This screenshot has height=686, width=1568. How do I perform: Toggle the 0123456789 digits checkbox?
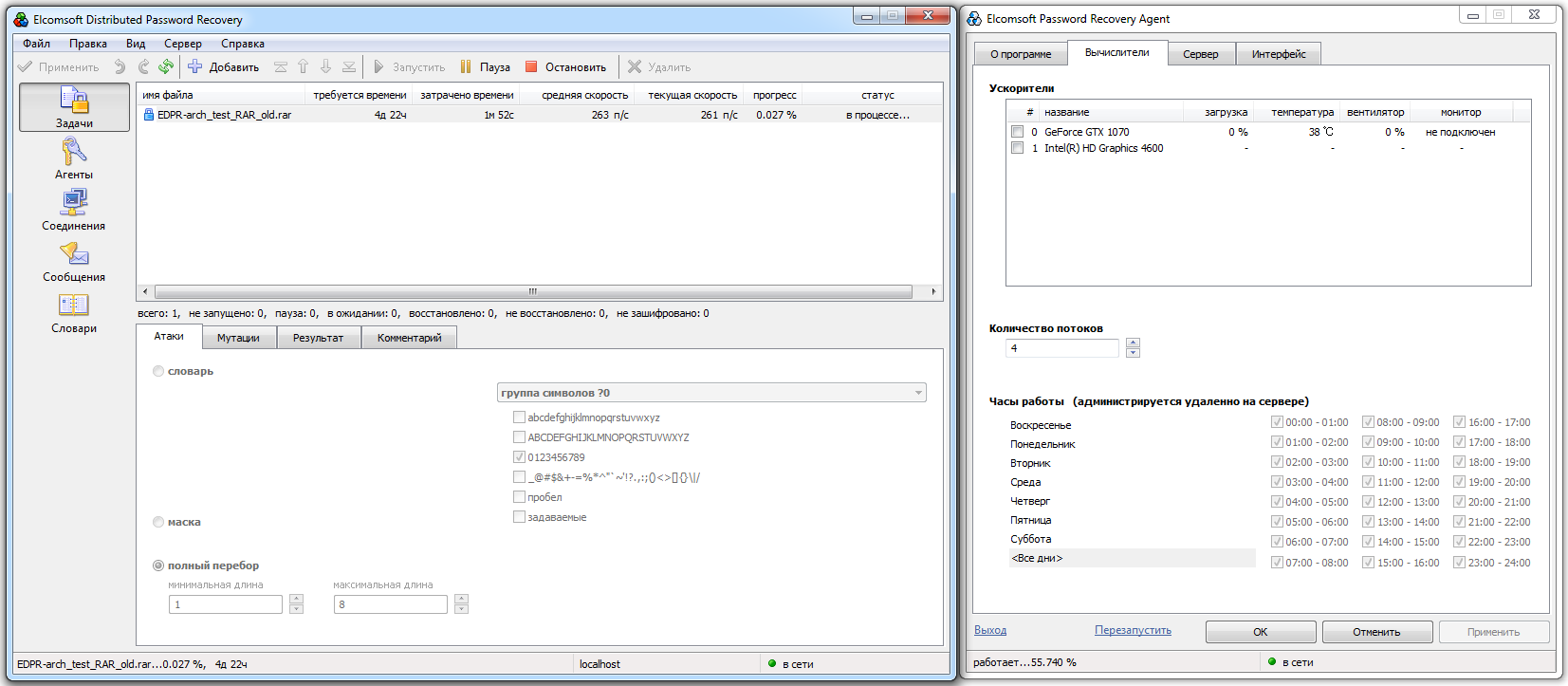pyautogui.click(x=519, y=457)
